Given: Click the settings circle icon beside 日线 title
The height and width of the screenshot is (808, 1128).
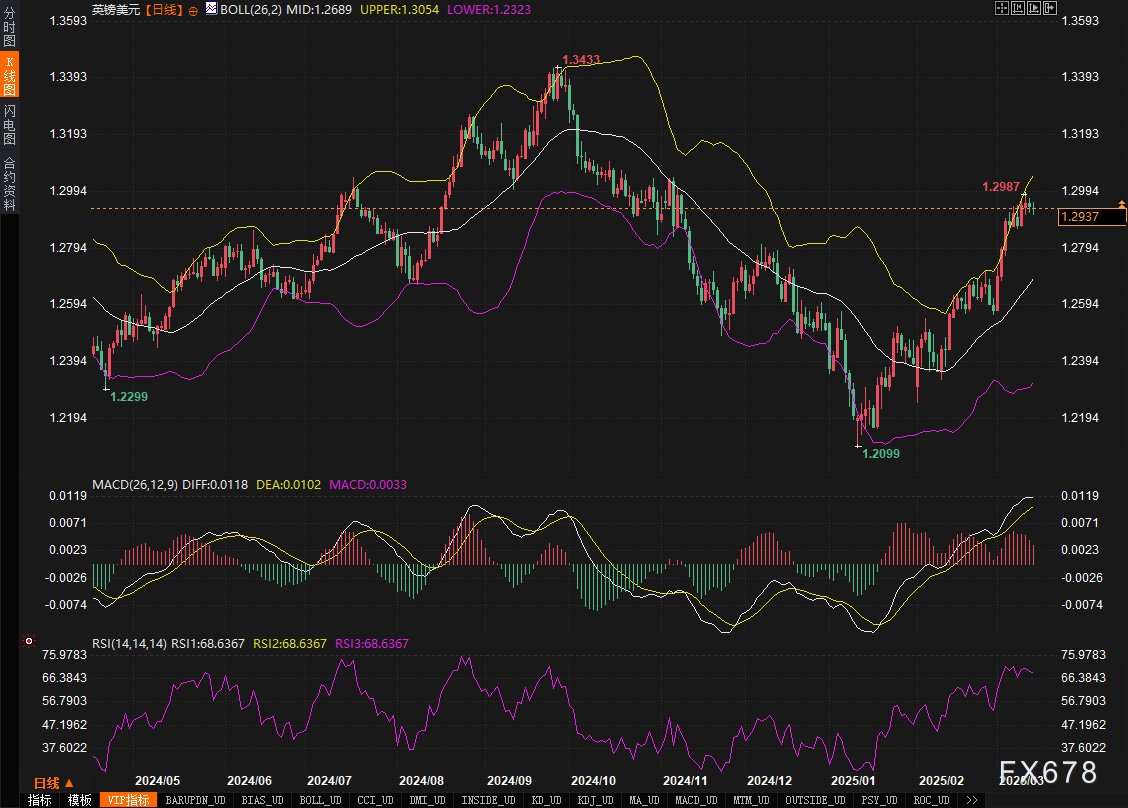Looking at the screenshot, I should [193, 9].
